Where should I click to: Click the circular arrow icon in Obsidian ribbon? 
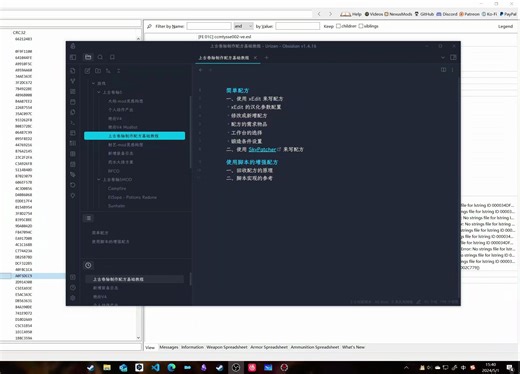pos(73,185)
